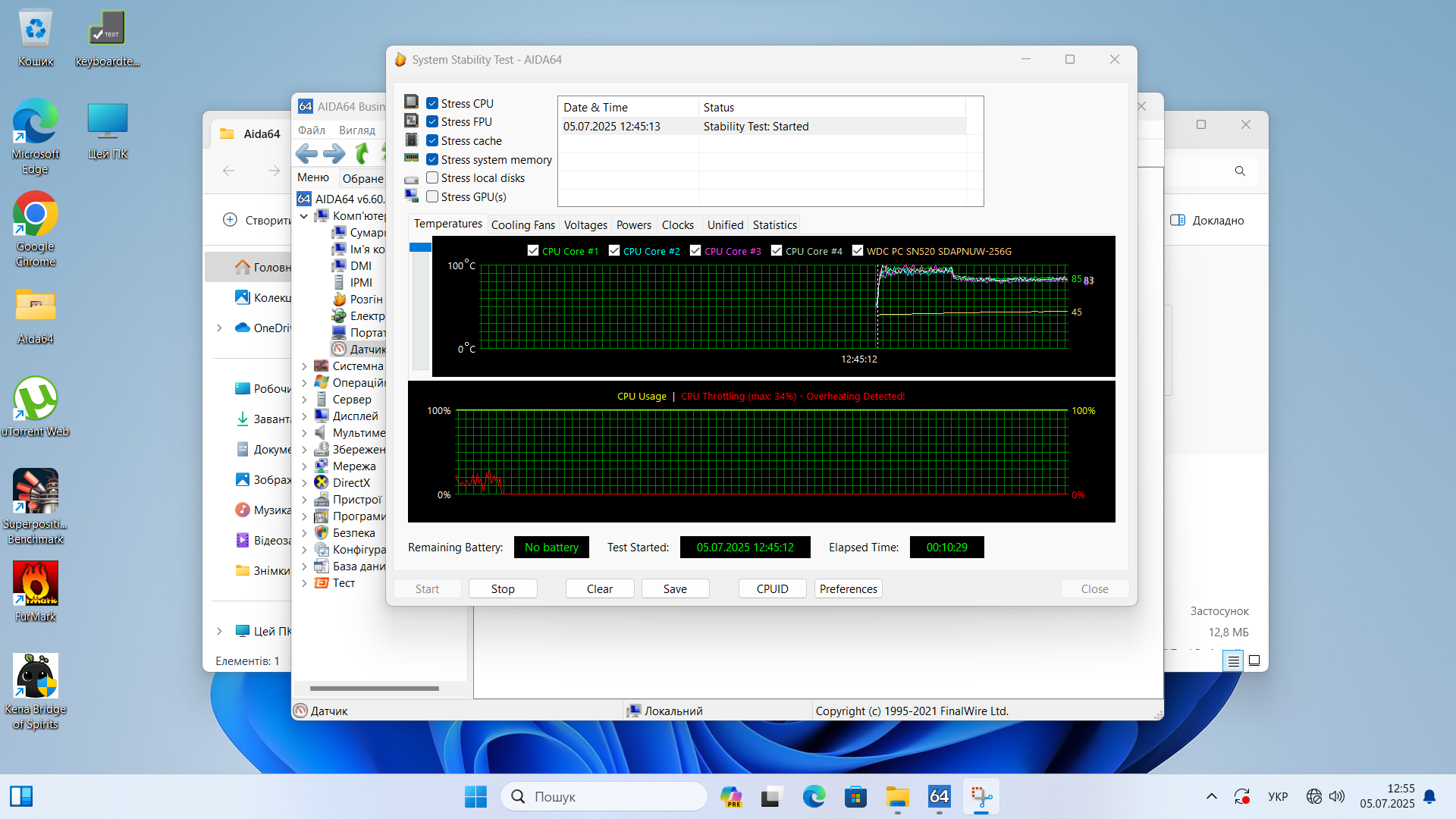Open the Cooling Fans tab
Screen dimensions: 1456x819
click(522, 225)
